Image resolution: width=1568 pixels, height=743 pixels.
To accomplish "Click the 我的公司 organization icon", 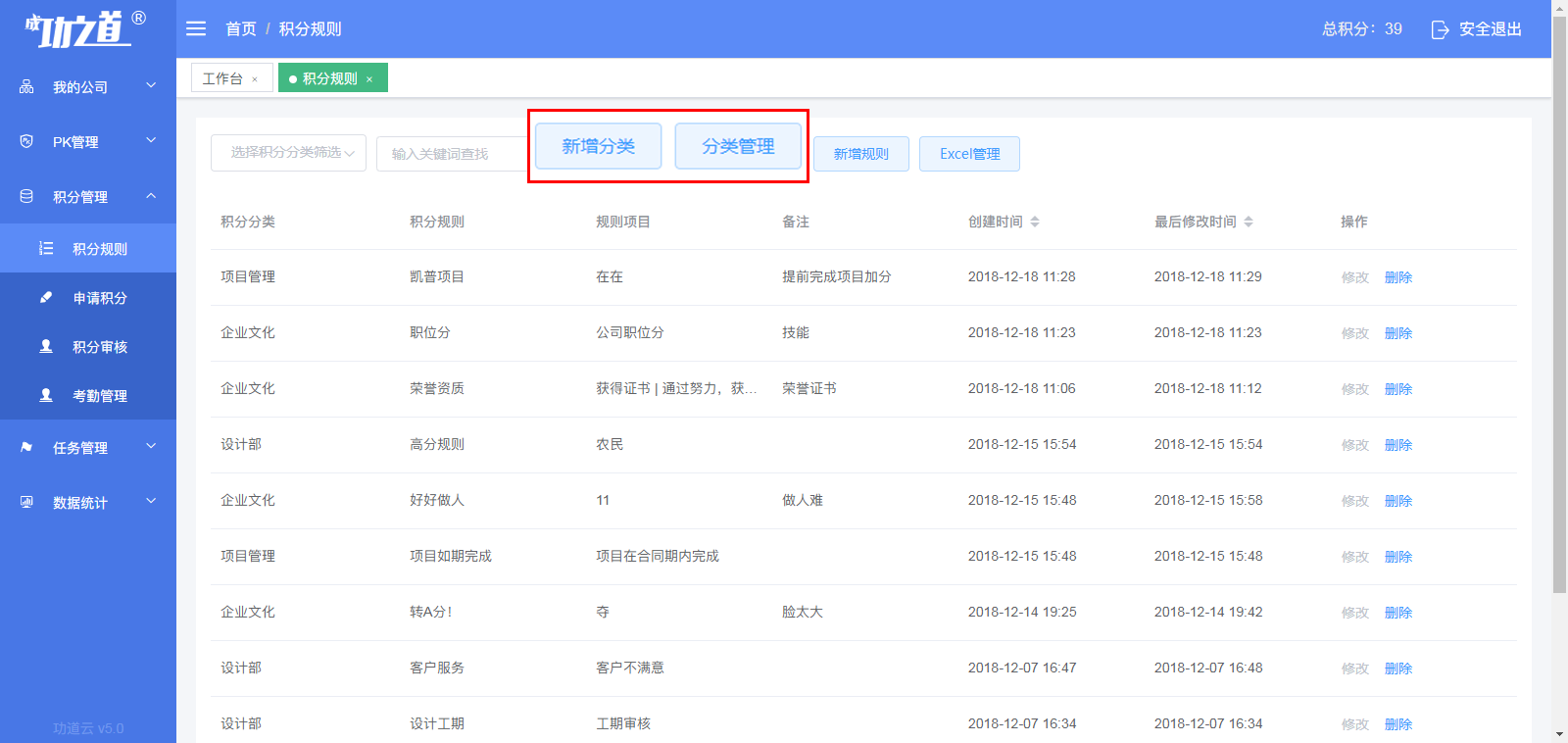I will point(26,87).
